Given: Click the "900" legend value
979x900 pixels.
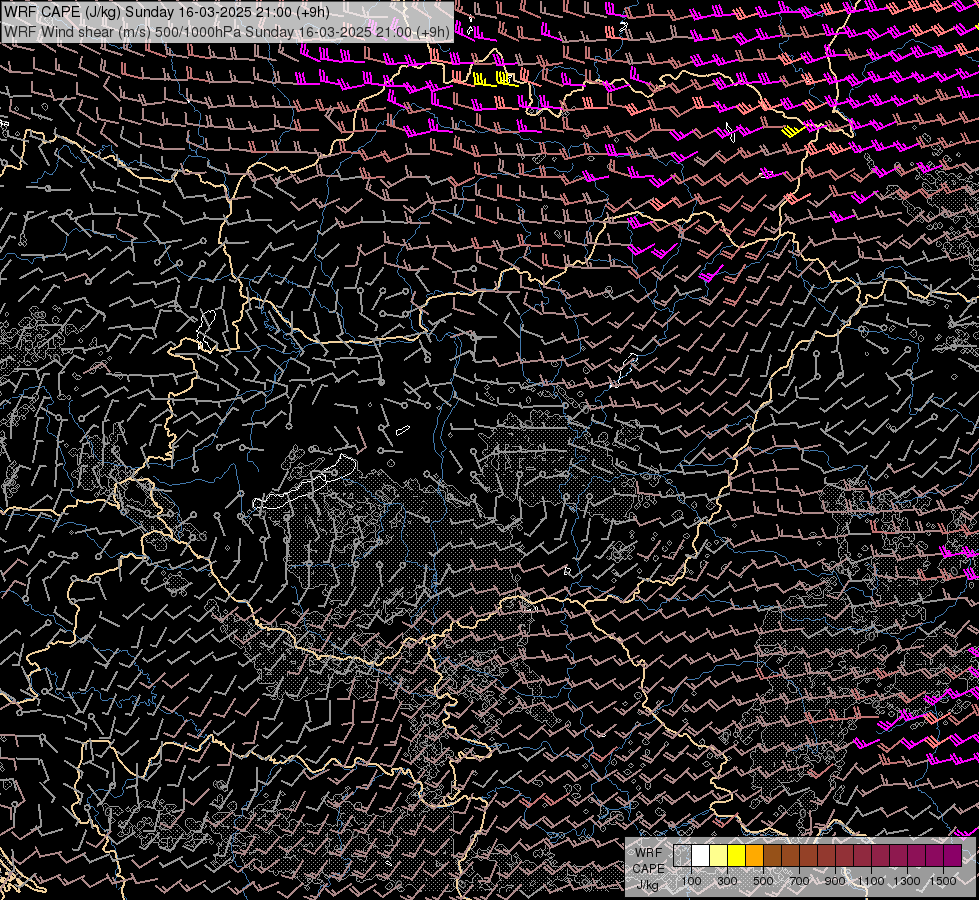Looking at the screenshot, I should [x=835, y=881].
